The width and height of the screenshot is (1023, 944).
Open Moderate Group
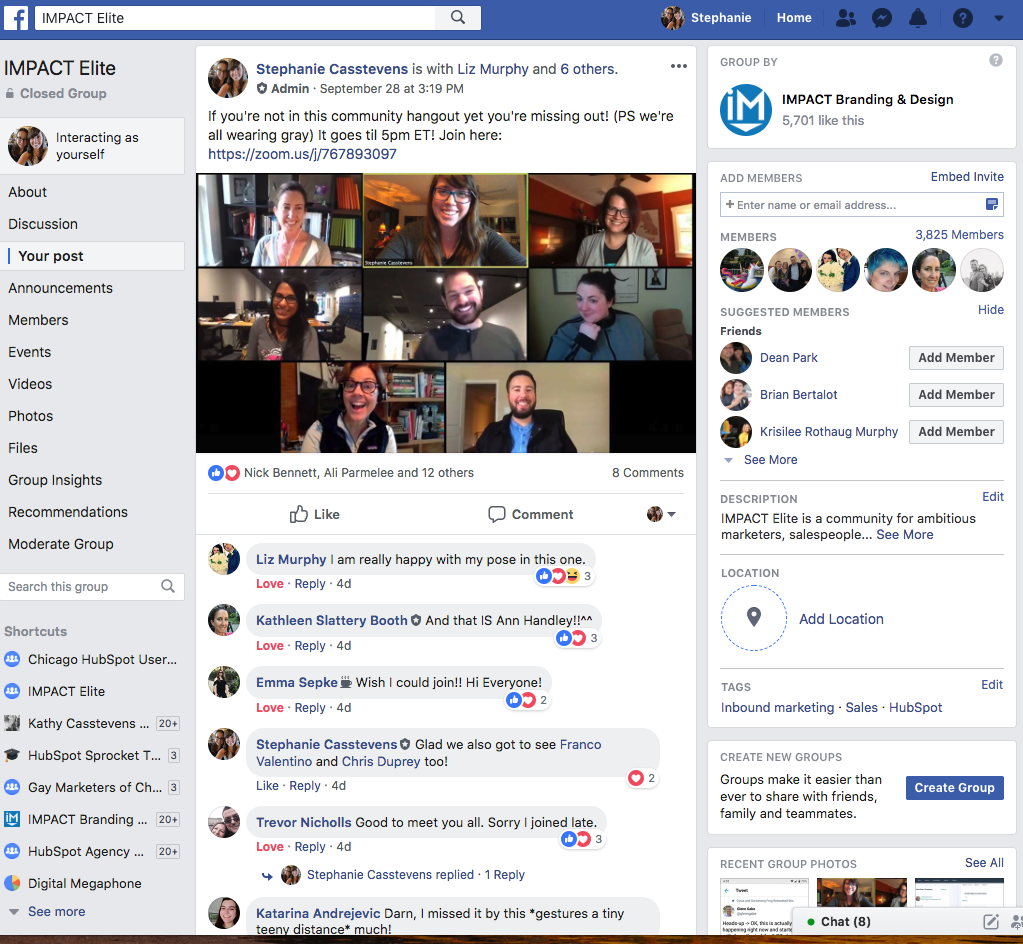(x=61, y=543)
